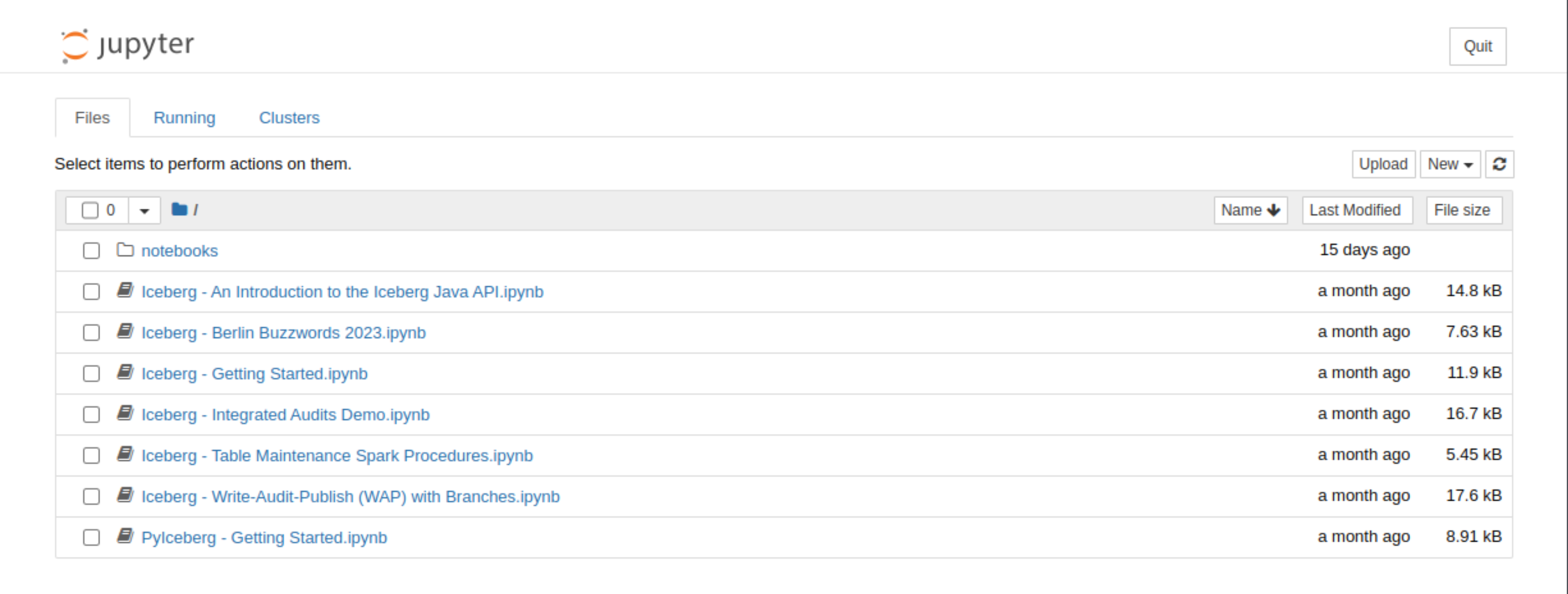Image resolution: width=1568 pixels, height=594 pixels.
Task: Click notebook icon for Iceberg Java API file
Action: pos(125,291)
